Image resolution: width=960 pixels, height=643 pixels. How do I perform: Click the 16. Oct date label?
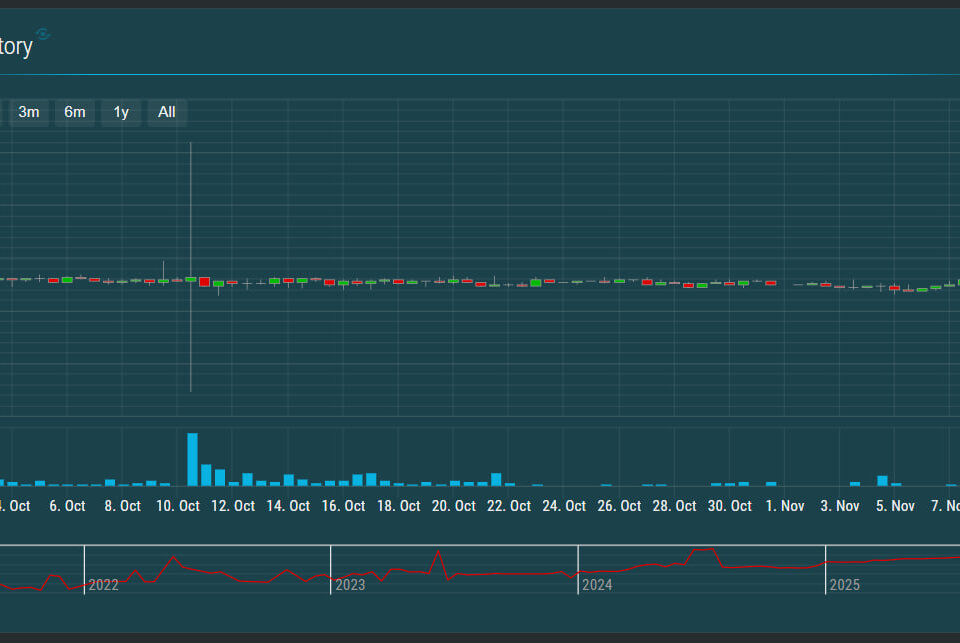(343, 506)
